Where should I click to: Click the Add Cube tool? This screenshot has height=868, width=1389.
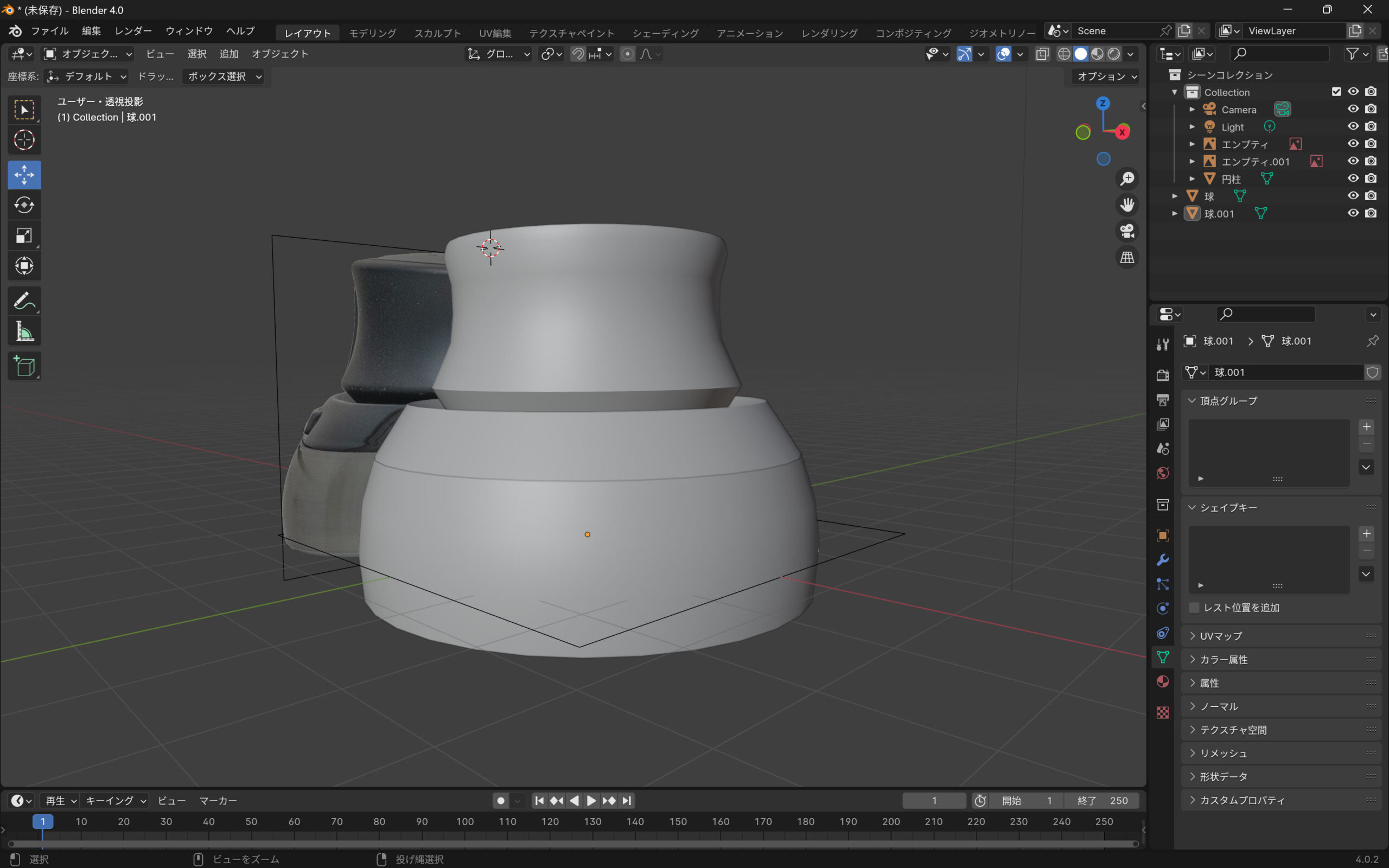coord(24,366)
